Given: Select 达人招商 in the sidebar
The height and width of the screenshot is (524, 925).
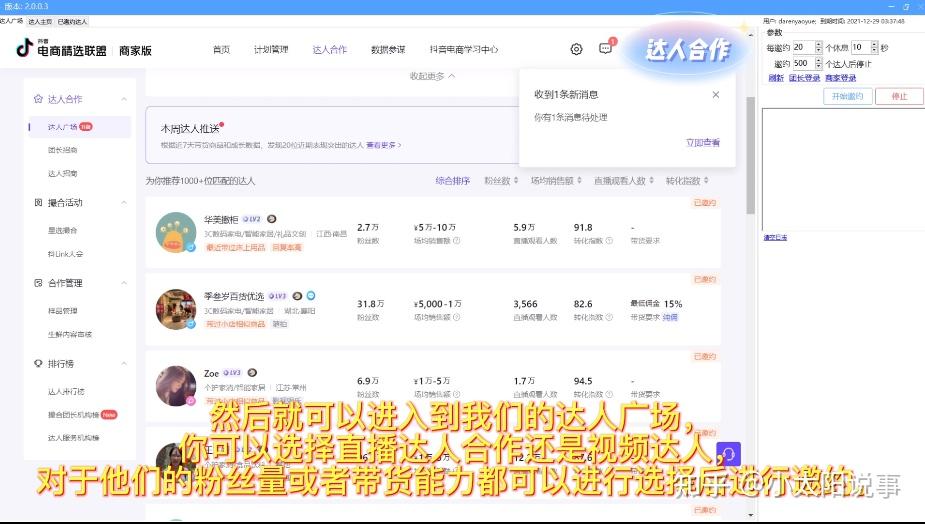Looking at the screenshot, I should click(63, 173).
